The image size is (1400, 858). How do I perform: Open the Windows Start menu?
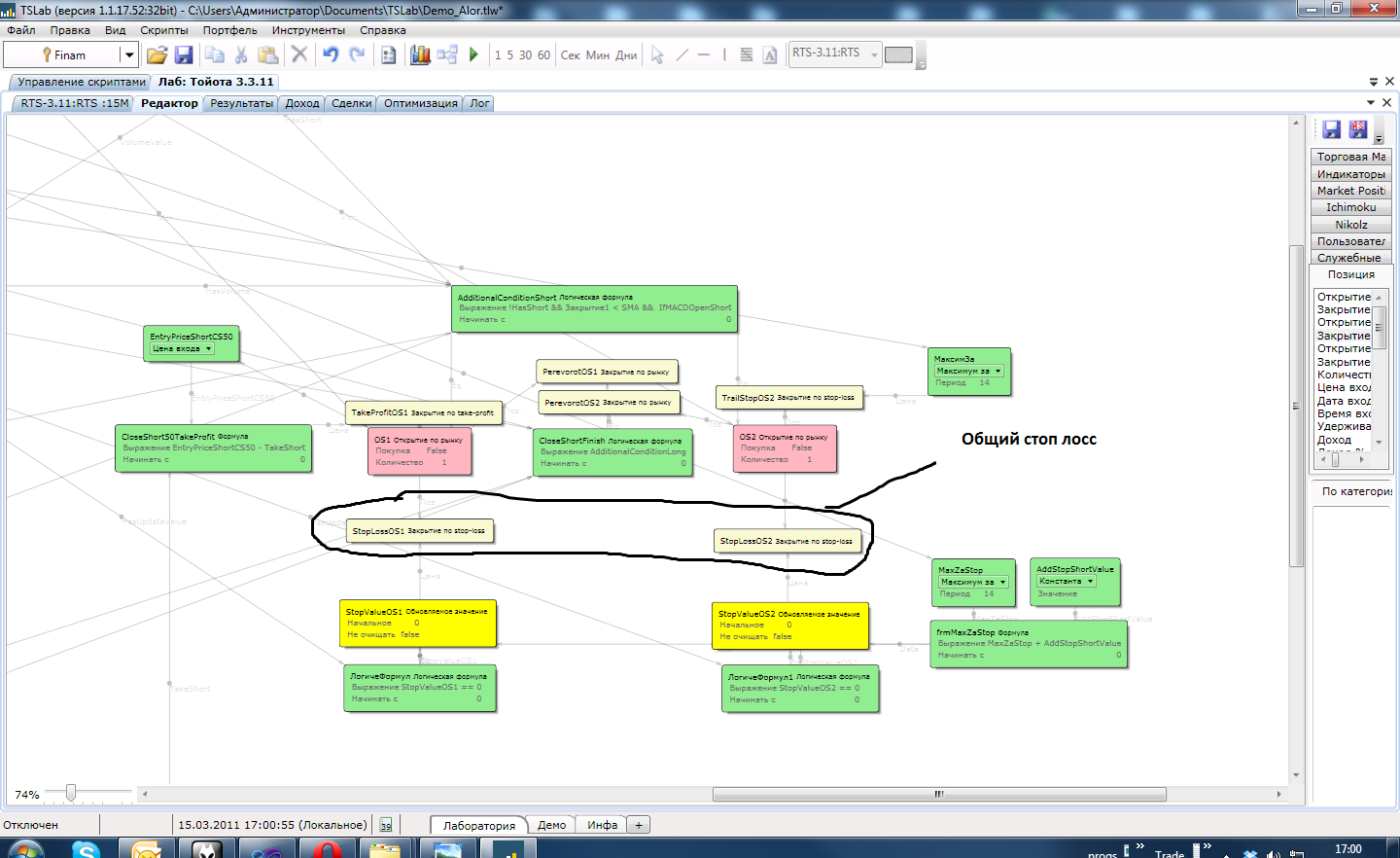pyautogui.click(x=25, y=850)
